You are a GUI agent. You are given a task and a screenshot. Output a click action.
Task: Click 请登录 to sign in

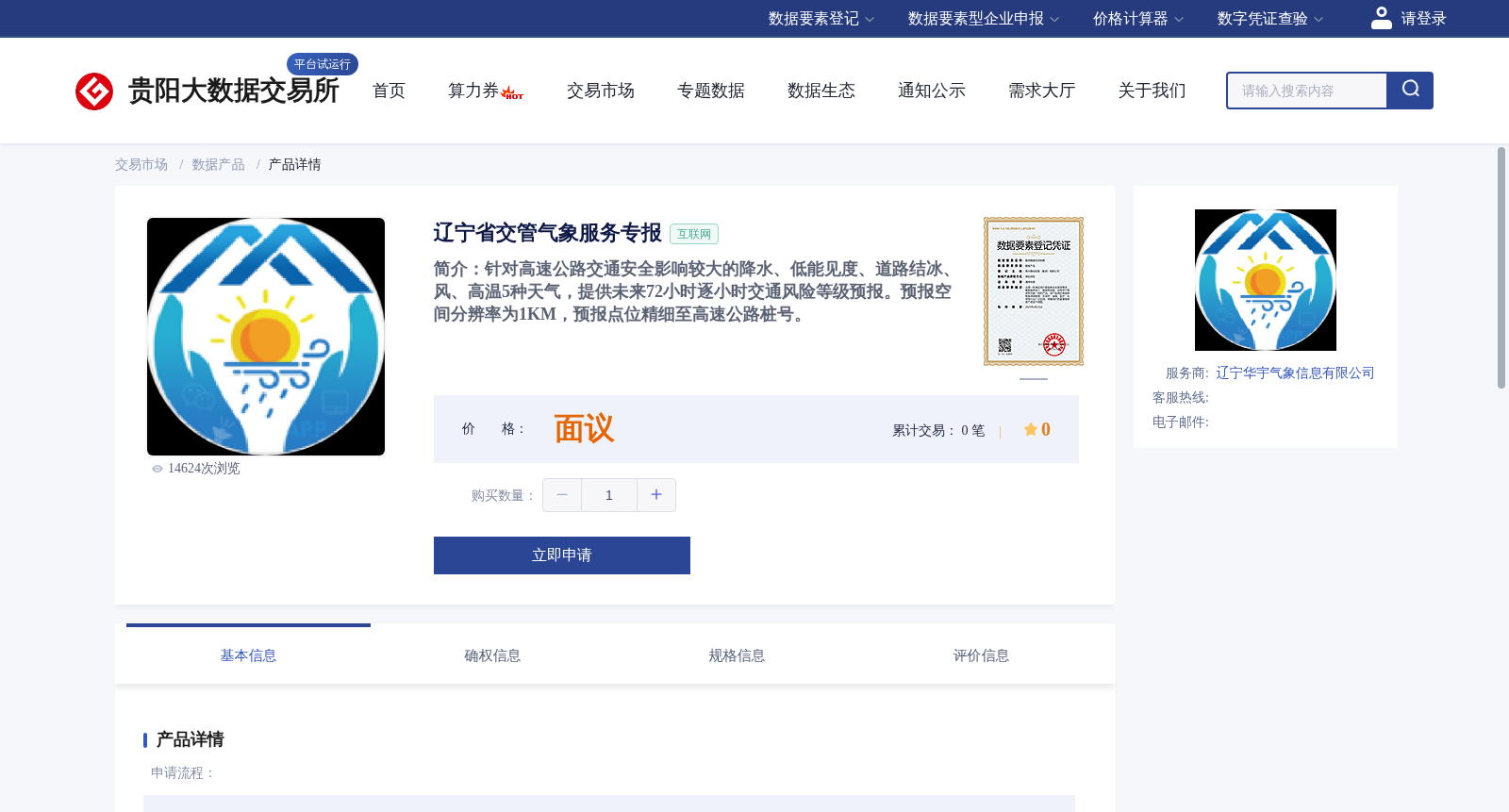[1423, 19]
